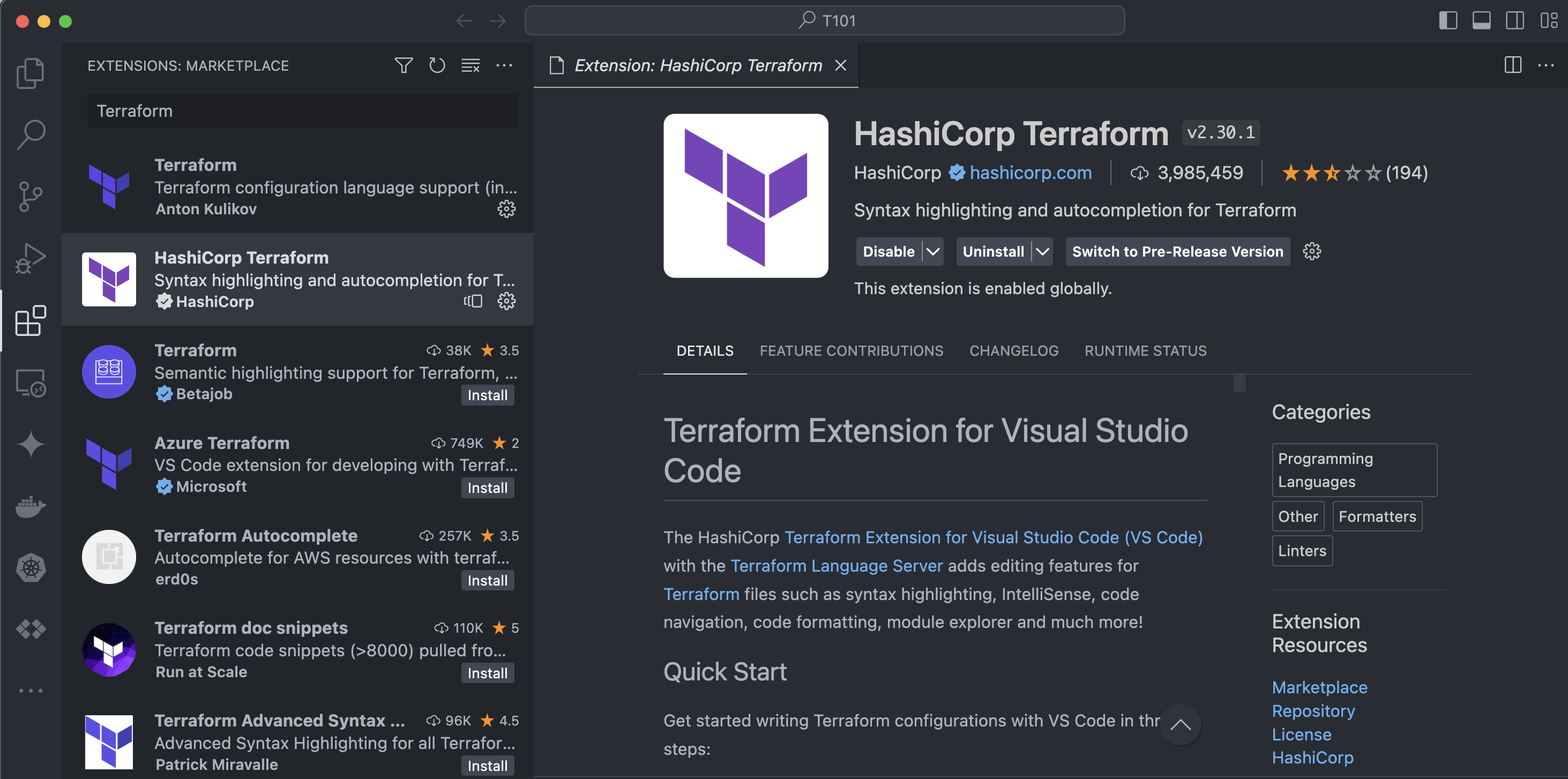Screen dimensions: 1568x779
Task: Open Views and More Actions ellipsis menu
Action: click(x=504, y=65)
